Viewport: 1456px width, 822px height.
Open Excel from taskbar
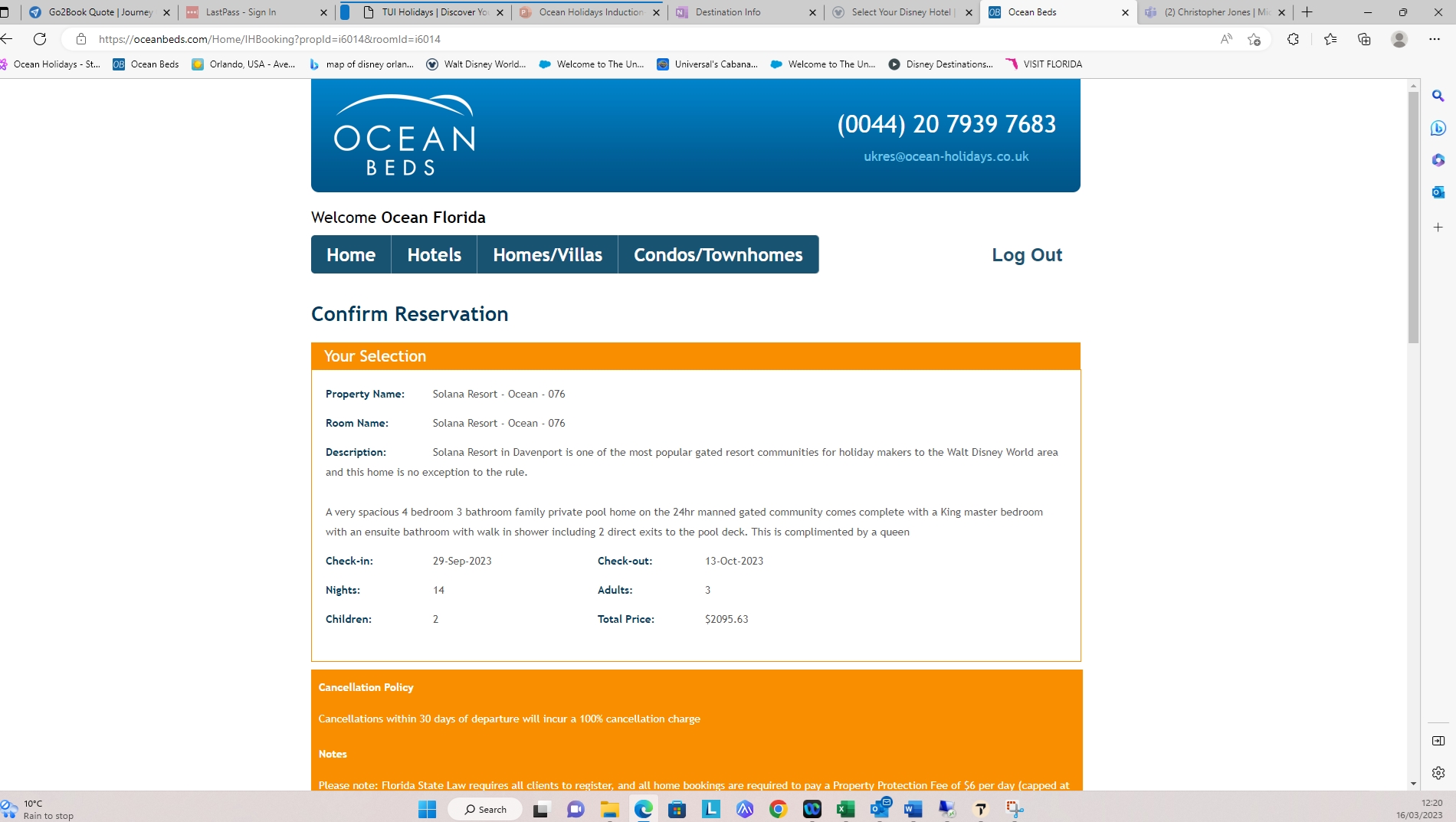846,809
